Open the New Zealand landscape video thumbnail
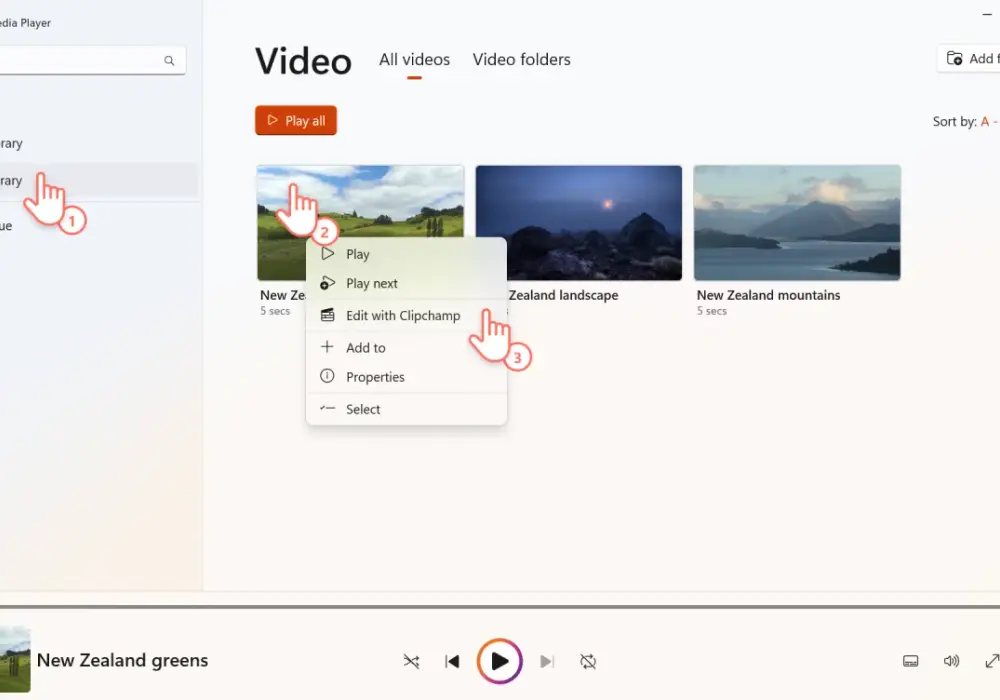 pyautogui.click(x=578, y=222)
